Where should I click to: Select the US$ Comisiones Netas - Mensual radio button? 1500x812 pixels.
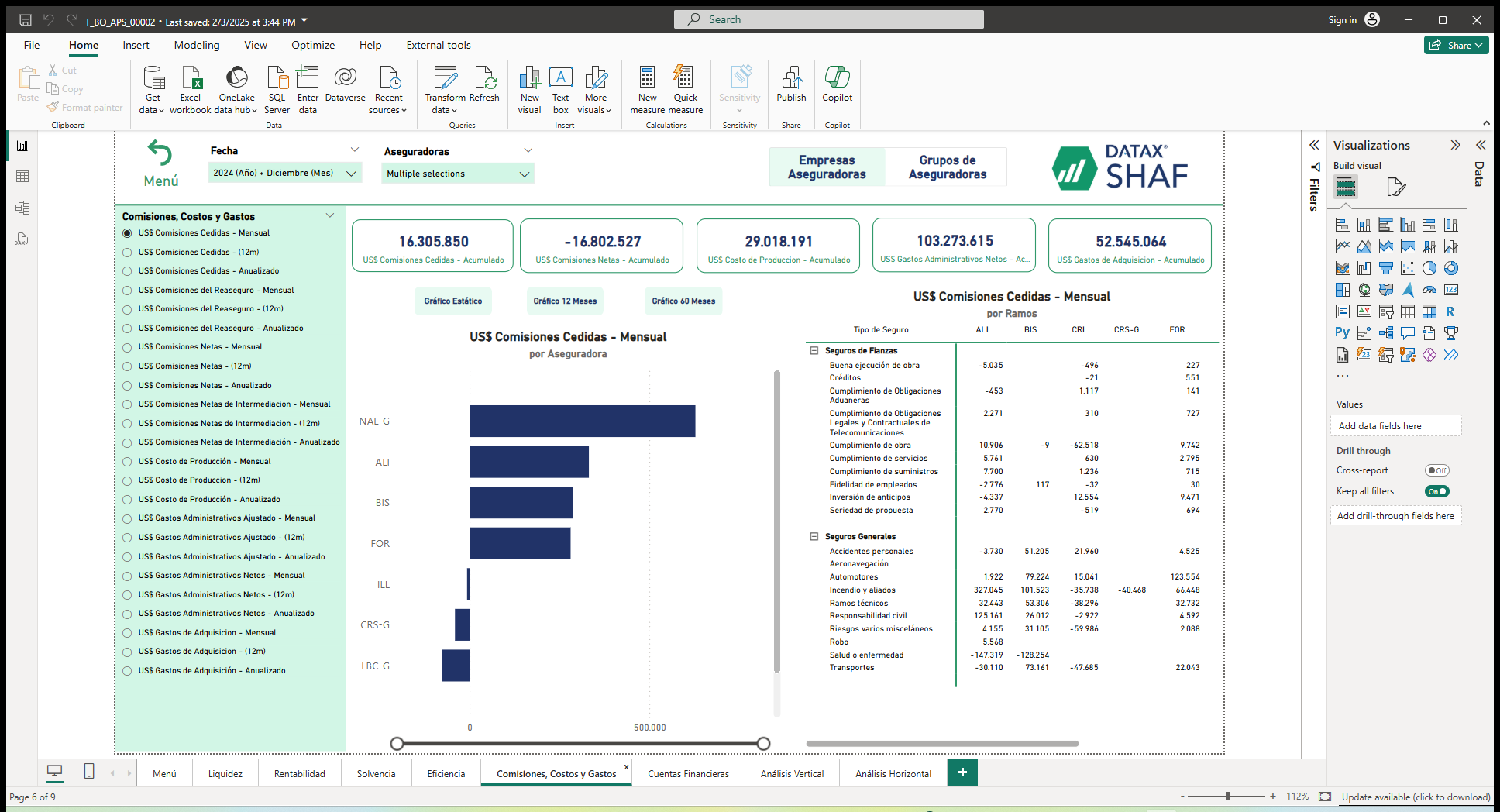click(128, 346)
